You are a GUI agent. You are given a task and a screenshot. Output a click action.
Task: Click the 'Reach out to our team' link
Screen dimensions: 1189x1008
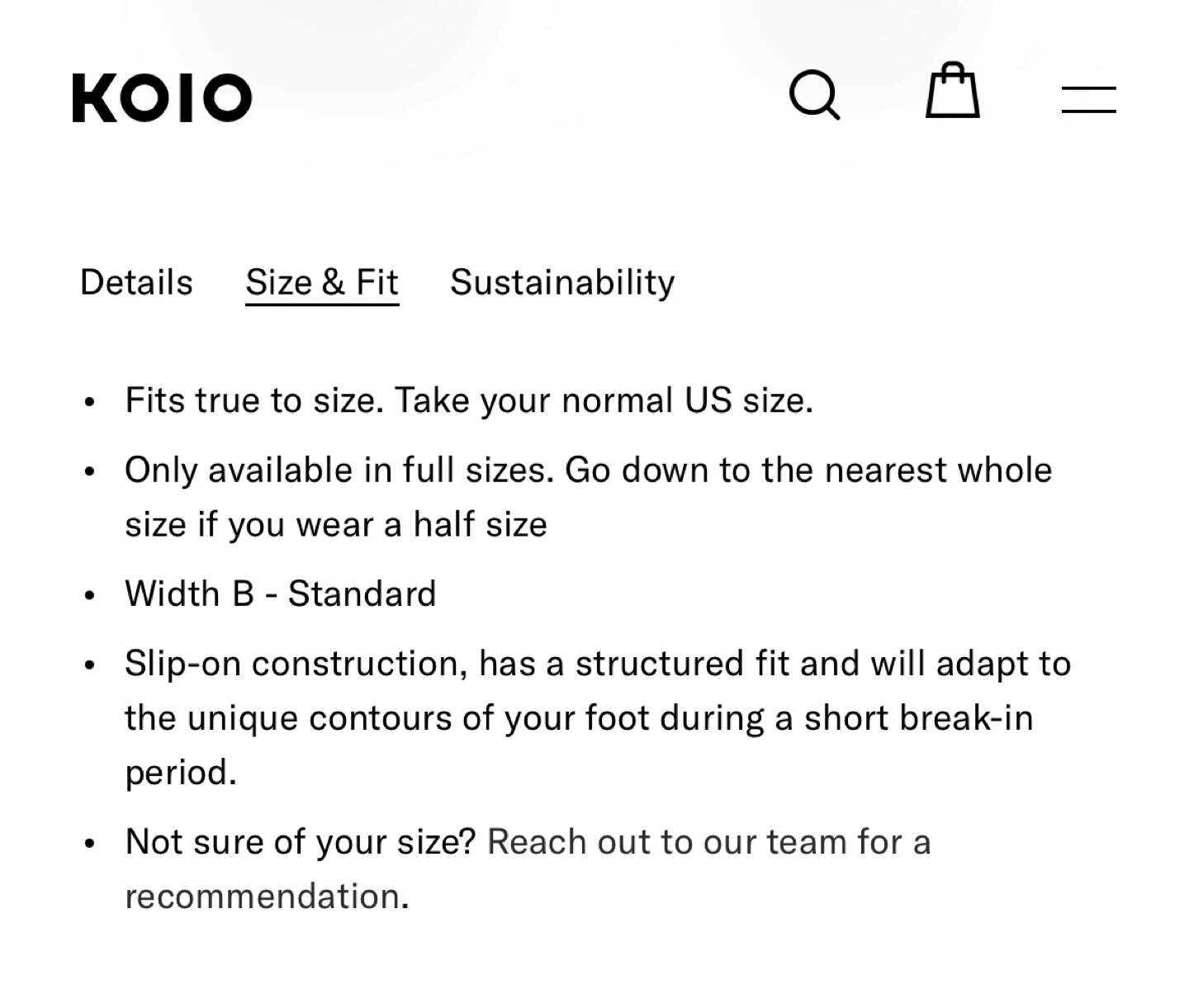(708, 842)
